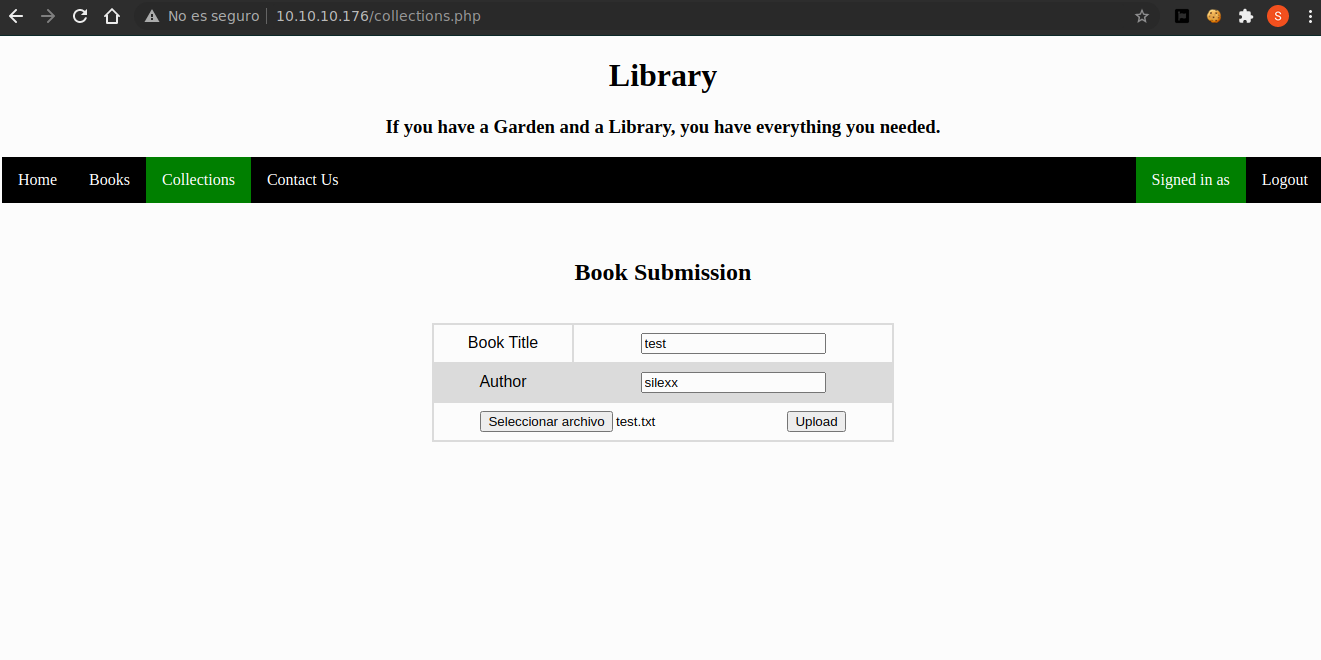Open the extensions puzzle piece menu
Image resolution: width=1321 pixels, height=660 pixels.
[x=1246, y=16]
